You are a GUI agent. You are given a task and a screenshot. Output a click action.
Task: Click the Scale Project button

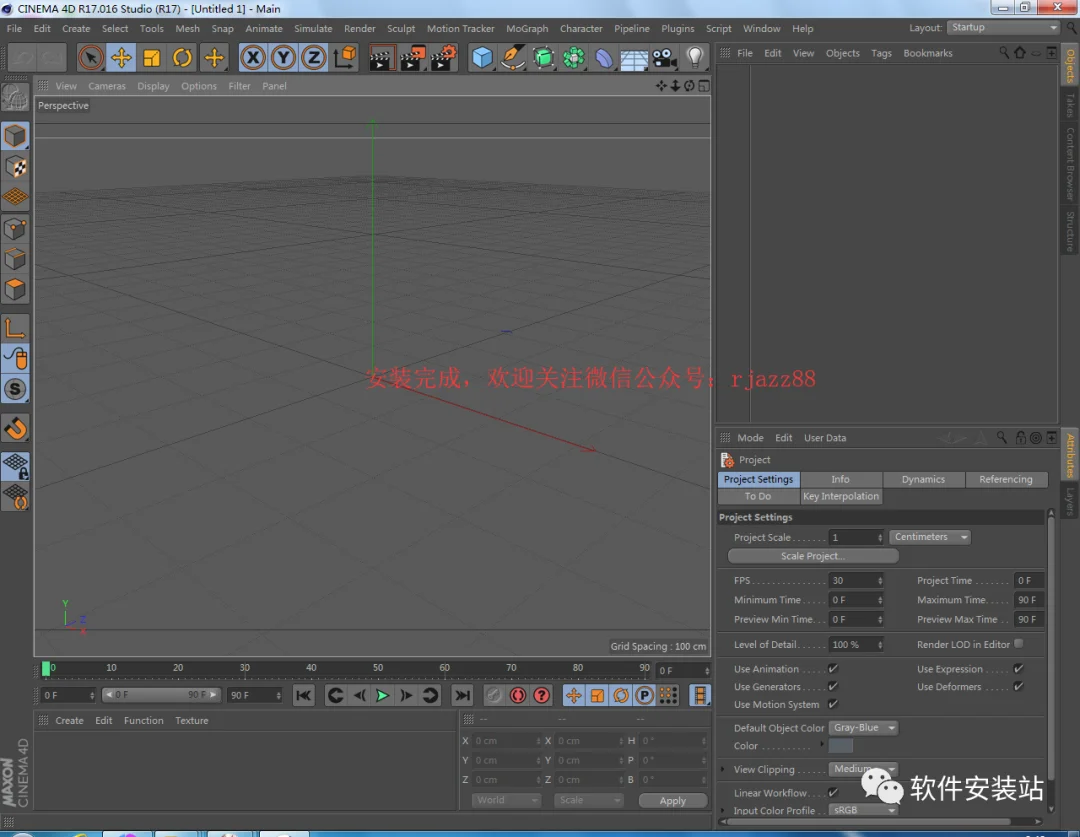point(813,556)
